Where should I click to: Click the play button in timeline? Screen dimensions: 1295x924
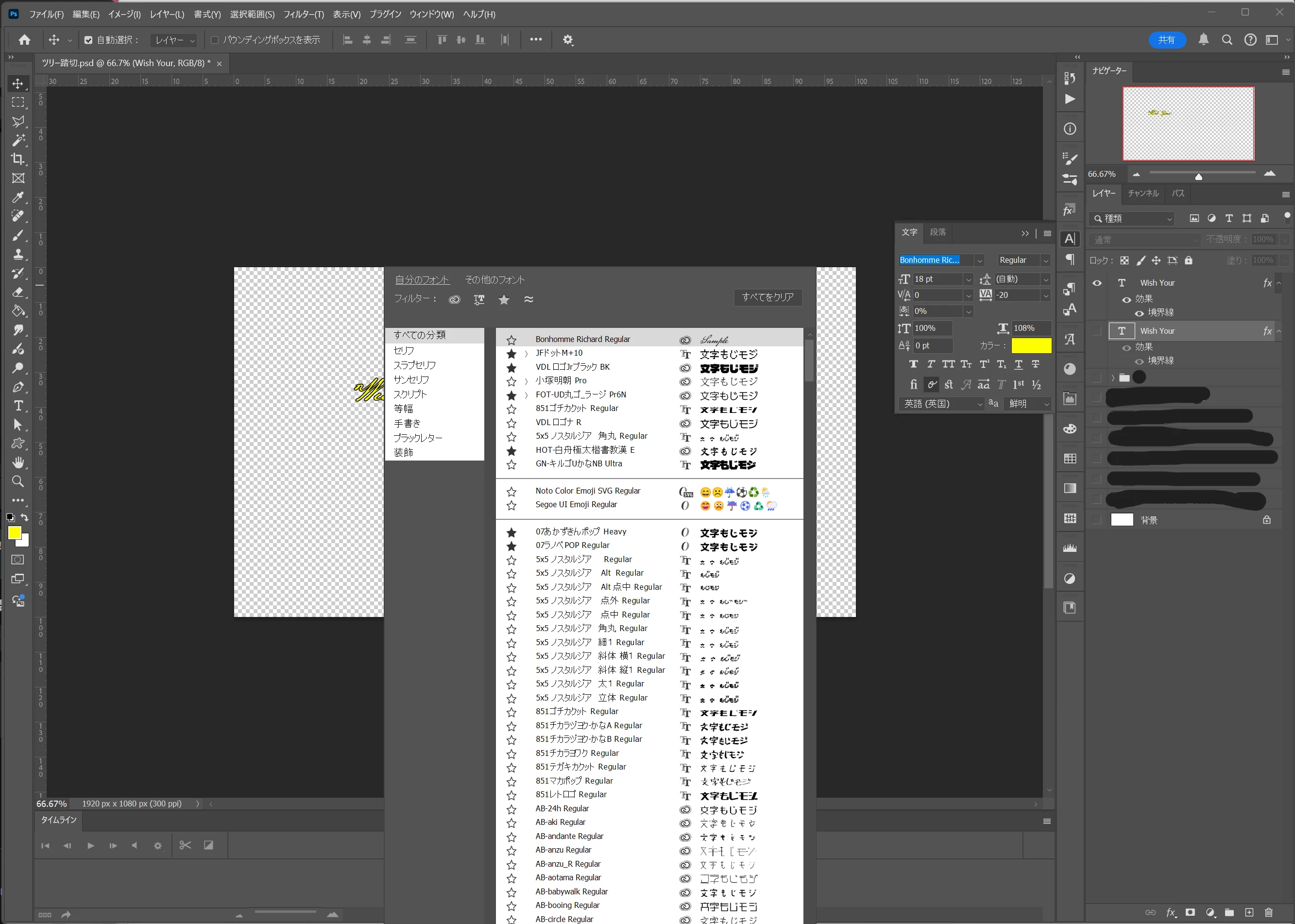coord(90,845)
